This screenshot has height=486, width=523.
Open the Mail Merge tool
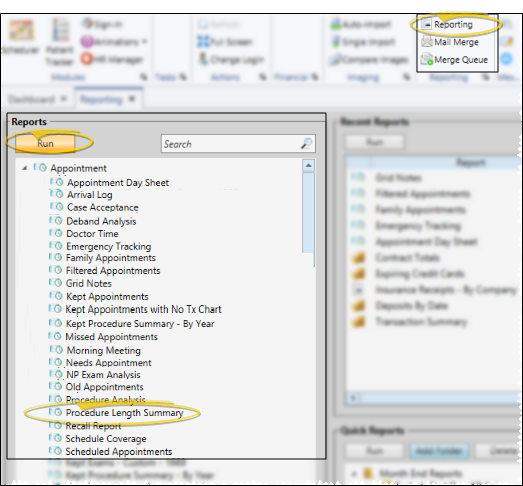click(450, 42)
